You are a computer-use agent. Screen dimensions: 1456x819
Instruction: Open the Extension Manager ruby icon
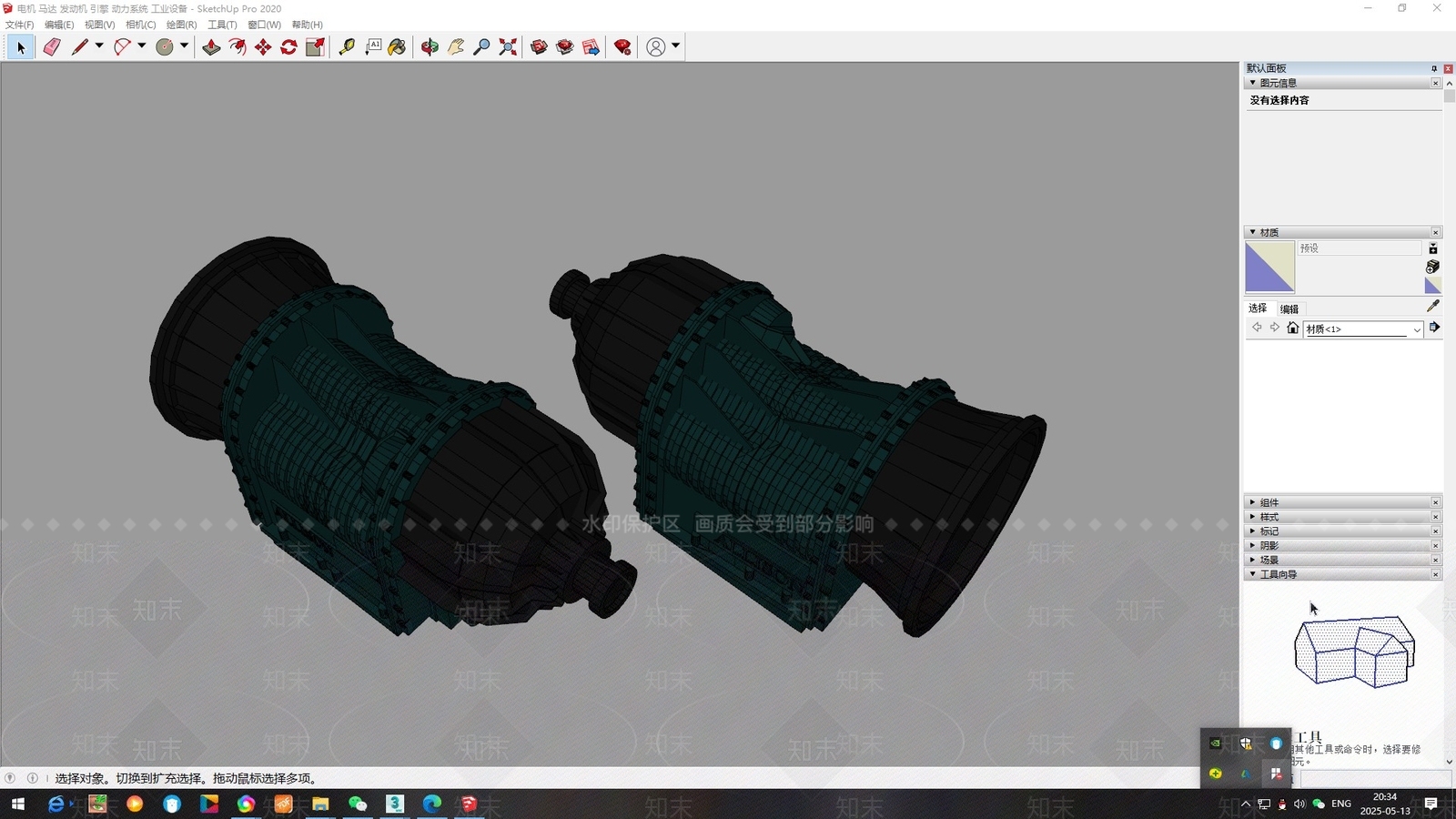pyautogui.click(x=622, y=47)
